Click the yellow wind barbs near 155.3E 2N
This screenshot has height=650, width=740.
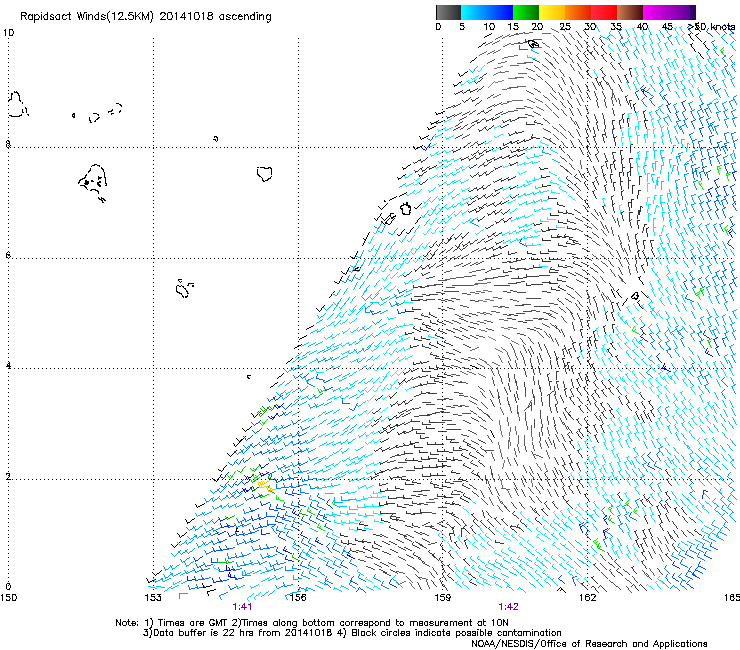[x=266, y=486]
